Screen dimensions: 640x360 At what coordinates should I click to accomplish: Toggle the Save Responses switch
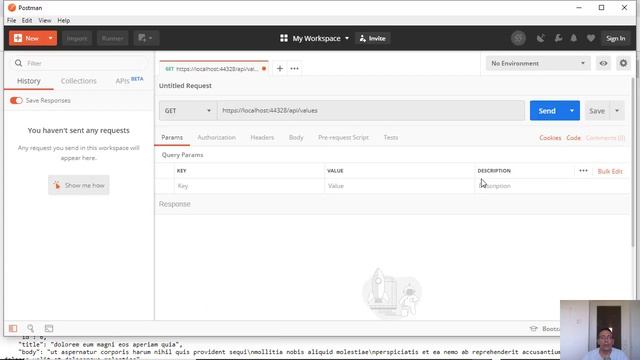[16, 100]
